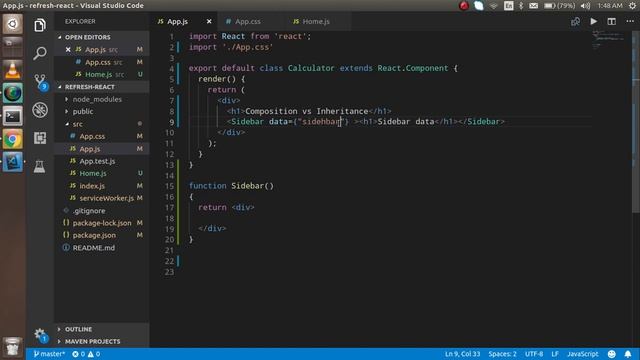Screen dimensions: 640x360
Task: Change end of line sequence LF
Action: point(555,354)
